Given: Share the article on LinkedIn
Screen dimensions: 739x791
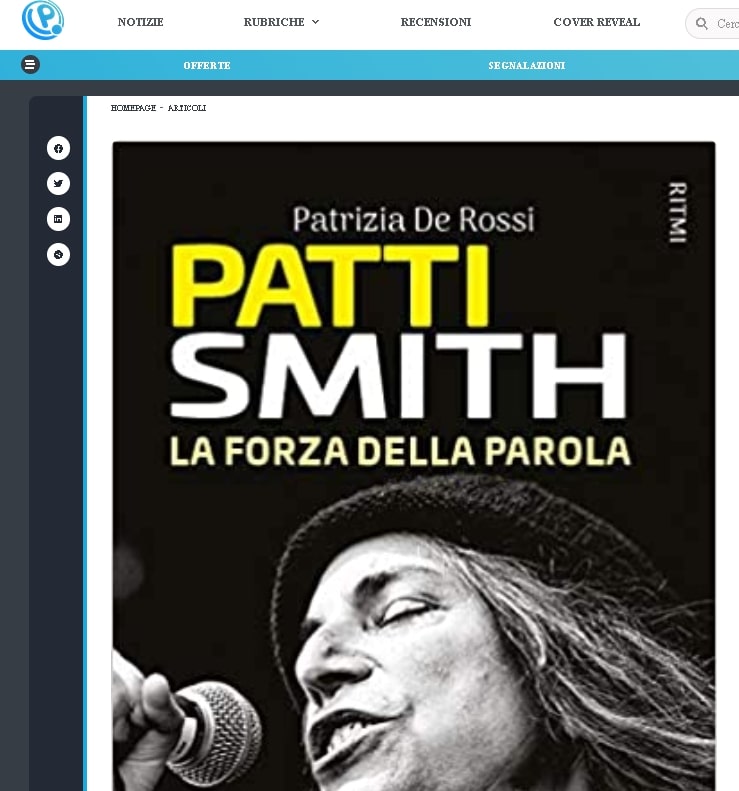Looking at the screenshot, I should [x=59, y=219].
